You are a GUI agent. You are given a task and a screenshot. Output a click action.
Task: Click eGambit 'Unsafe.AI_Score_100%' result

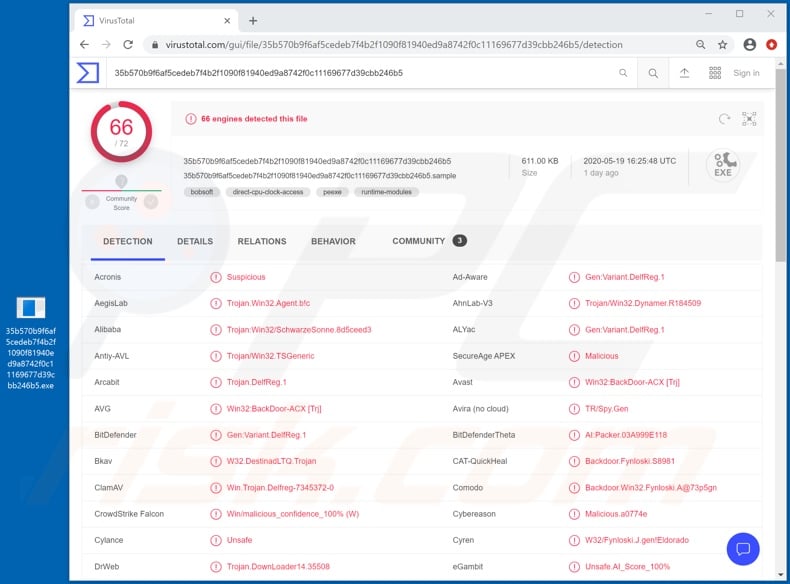click(627, 566)
